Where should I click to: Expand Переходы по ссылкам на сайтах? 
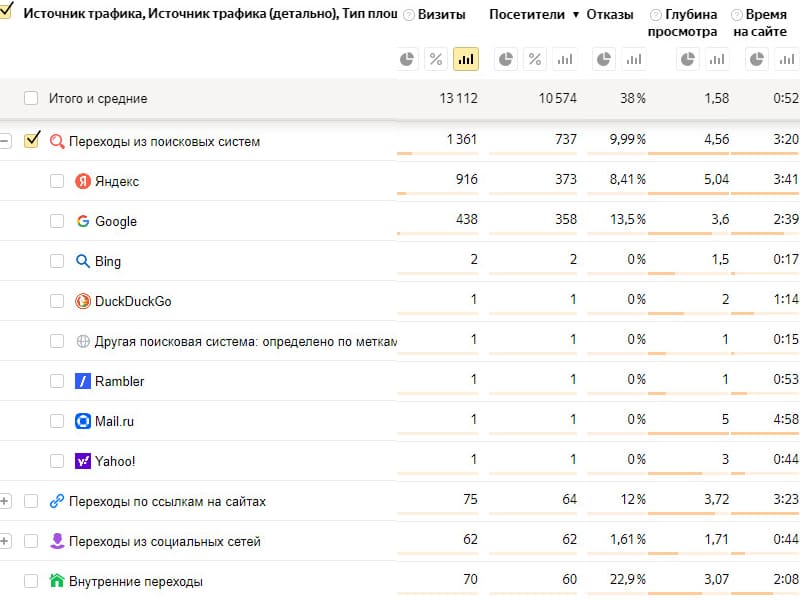pos(5,501)
